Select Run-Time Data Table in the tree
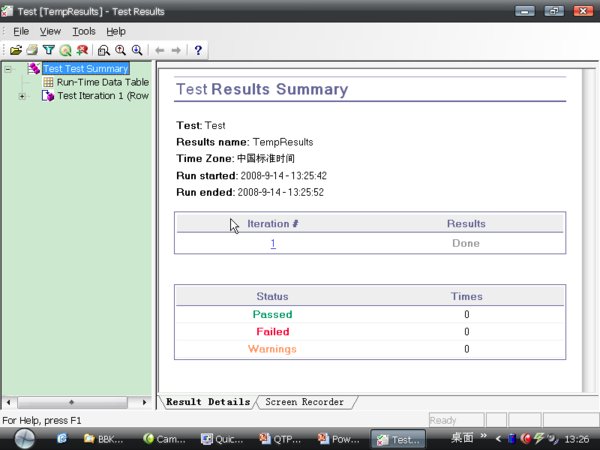600x450 pixels. [x=103, y=82]
